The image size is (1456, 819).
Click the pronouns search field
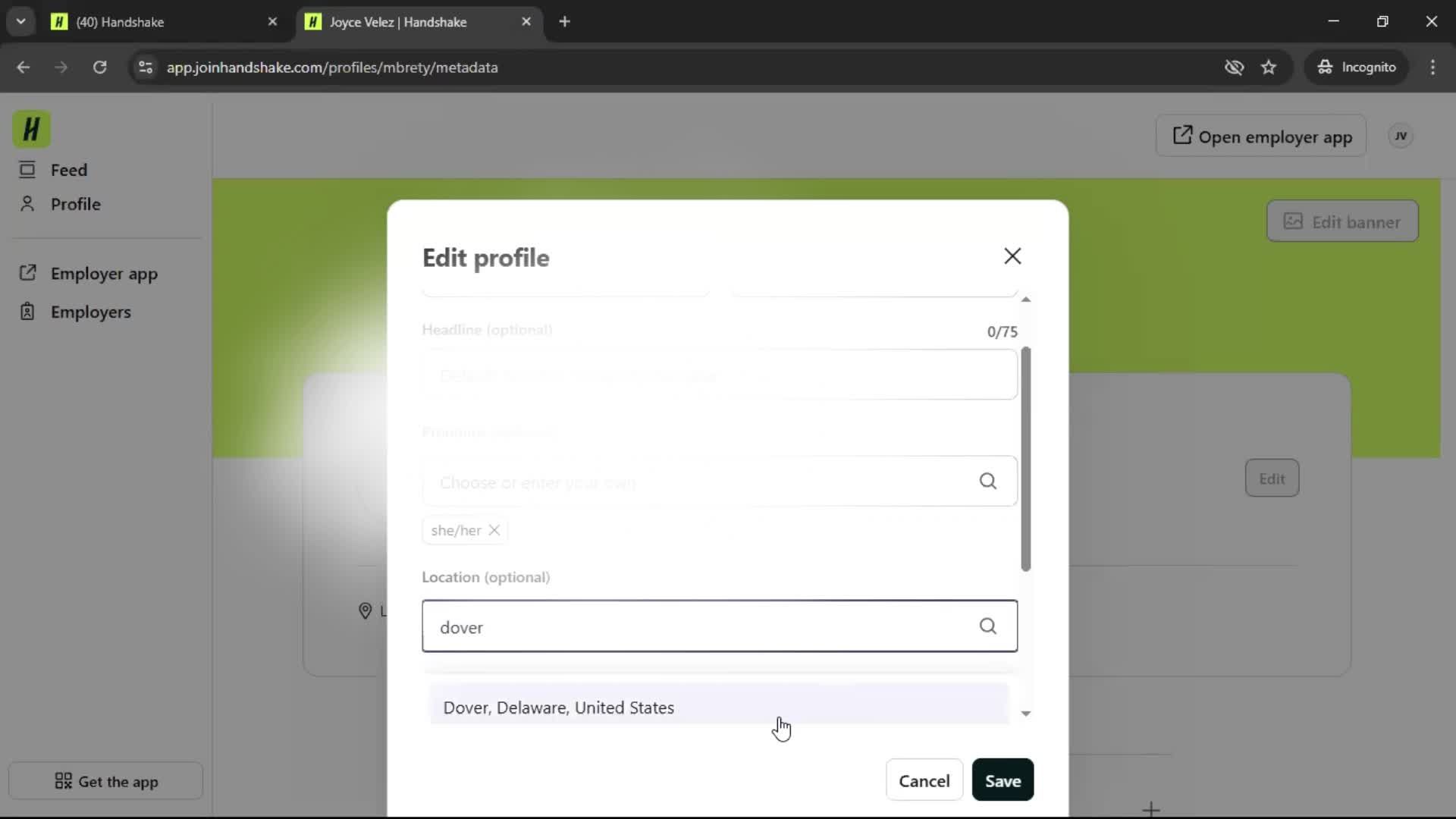tap(720, 482)
